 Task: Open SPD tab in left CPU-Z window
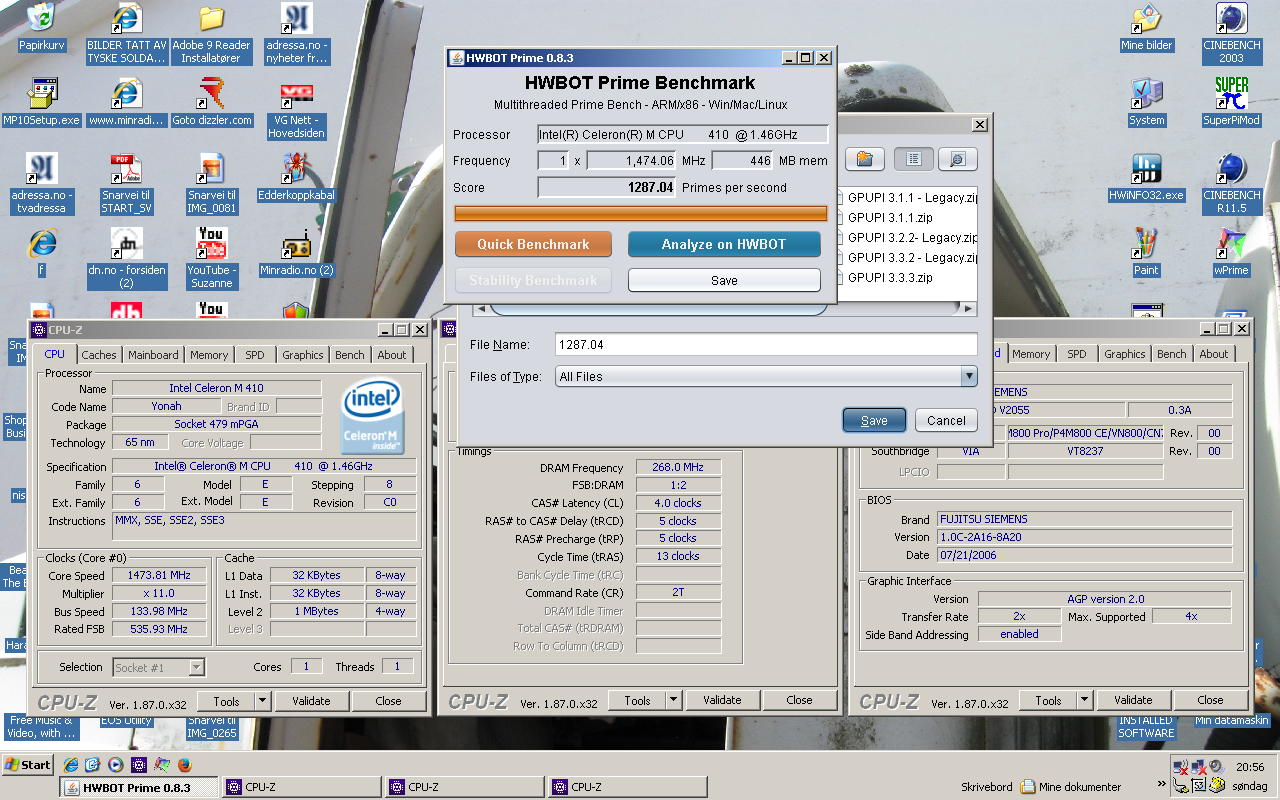[x=255, y=354]
